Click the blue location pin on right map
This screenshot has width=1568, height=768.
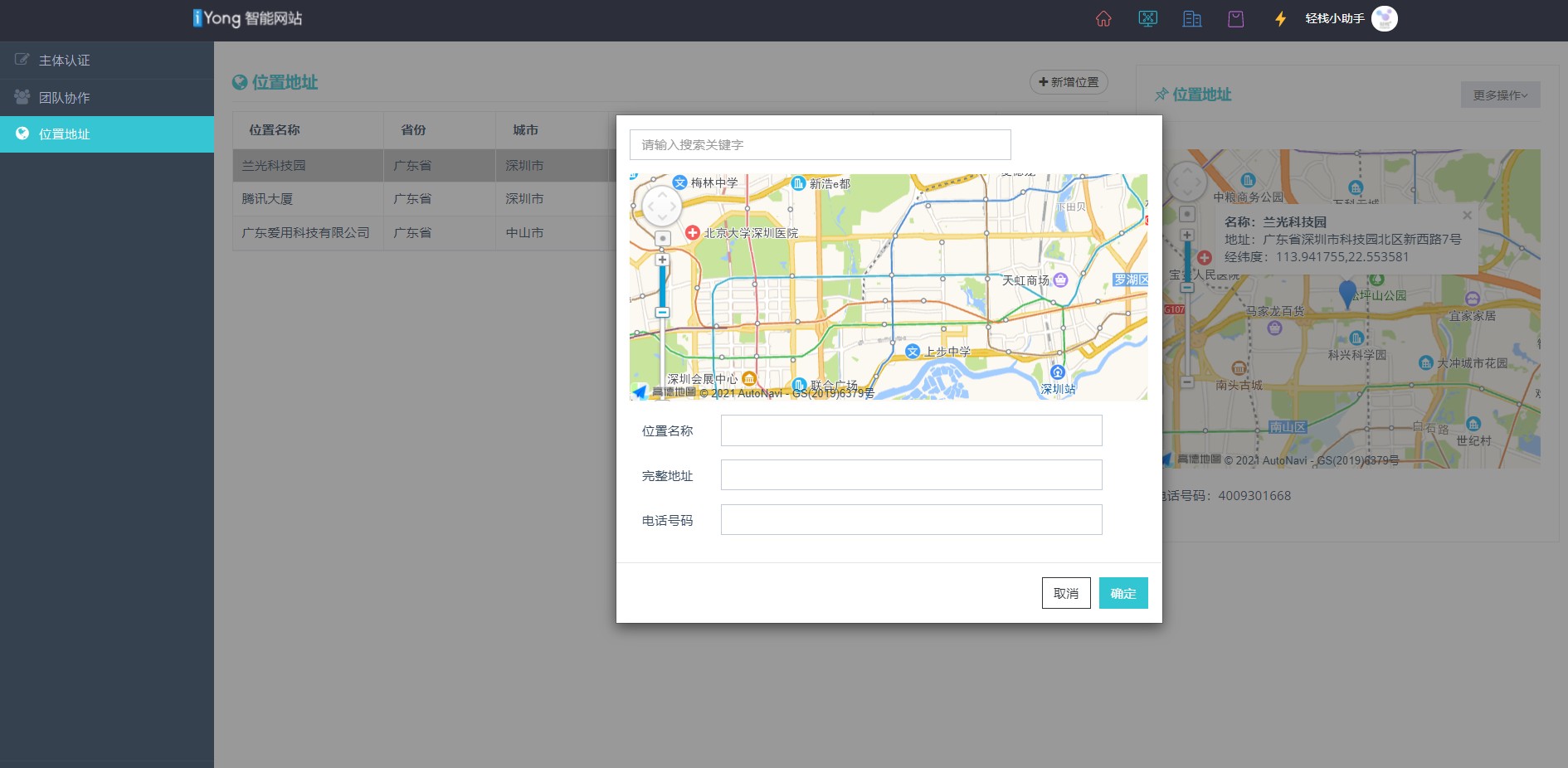[1347, 294]
